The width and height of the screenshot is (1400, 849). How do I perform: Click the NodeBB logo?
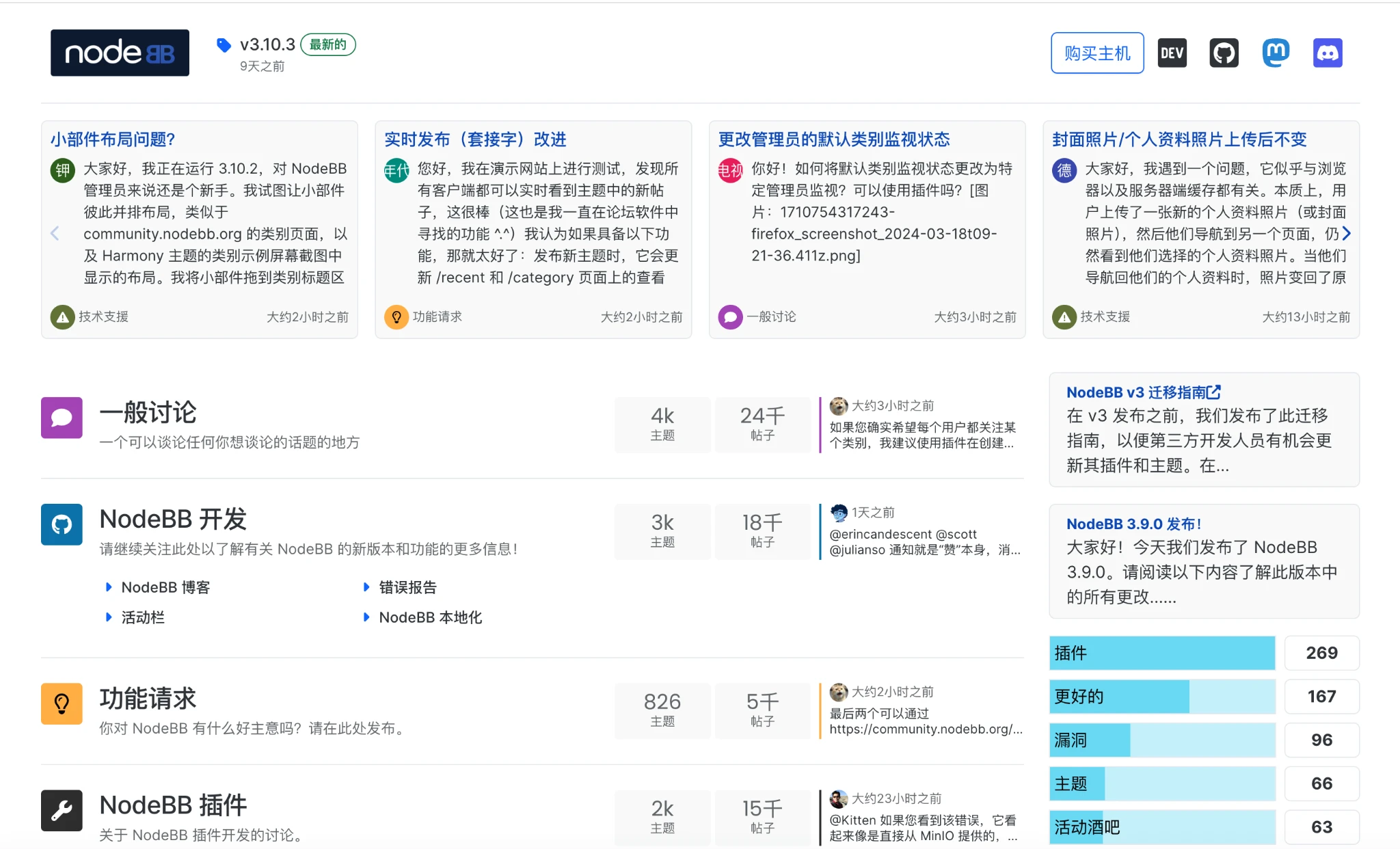pos(120,53)
